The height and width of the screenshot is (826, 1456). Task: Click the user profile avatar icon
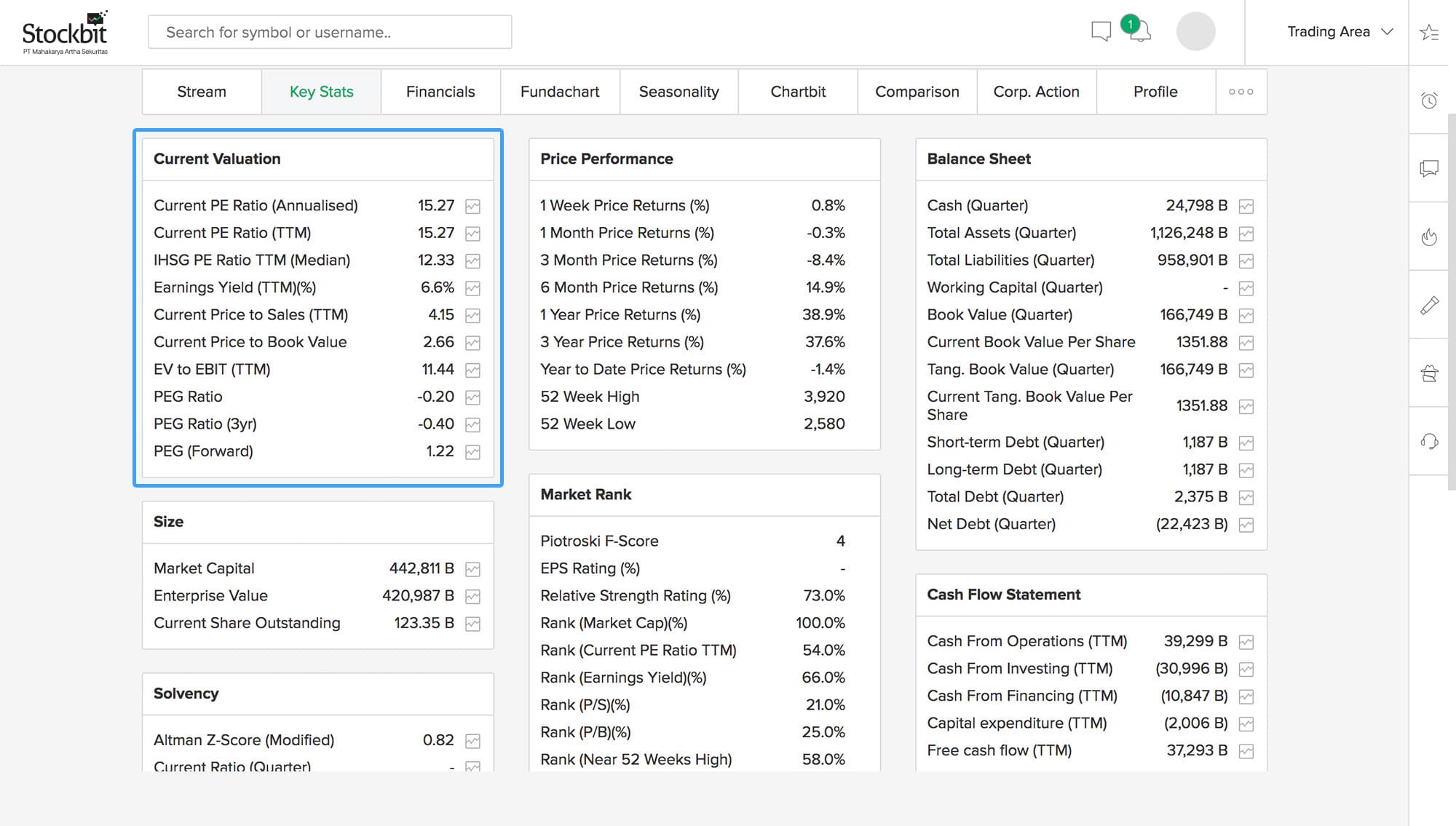pos(1196,32)
